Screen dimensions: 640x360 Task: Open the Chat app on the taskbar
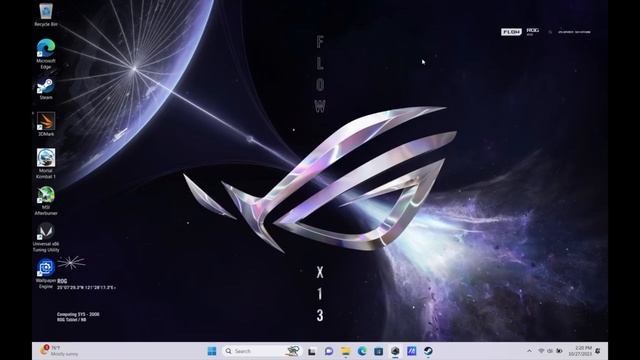coord(329,351)
